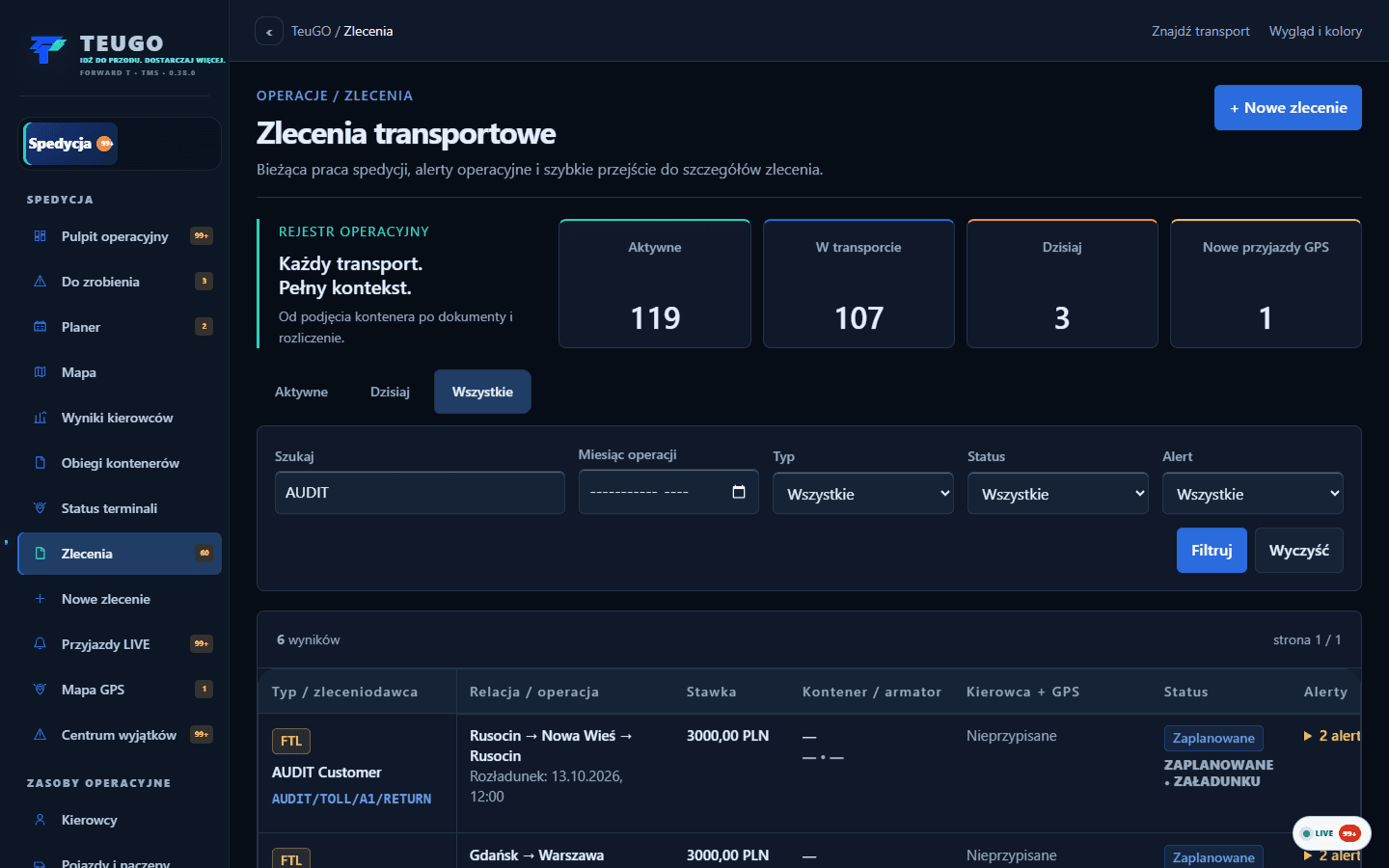The width and height of the screenshot is (1389, 868).
Task: Click the Kierowcy person icon
Action: [x=40, y=820]
